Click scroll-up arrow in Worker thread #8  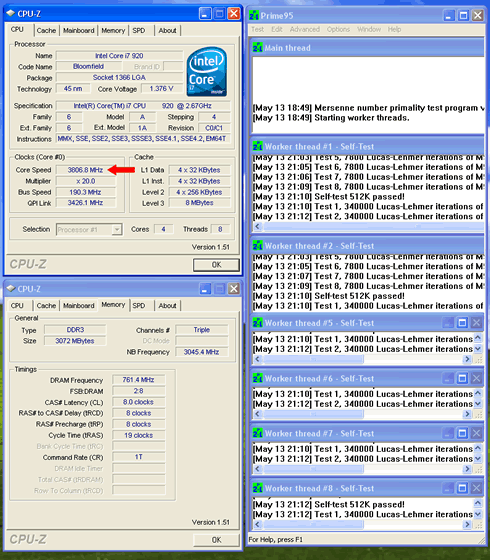pyautogui.click(x=478, y=503)
